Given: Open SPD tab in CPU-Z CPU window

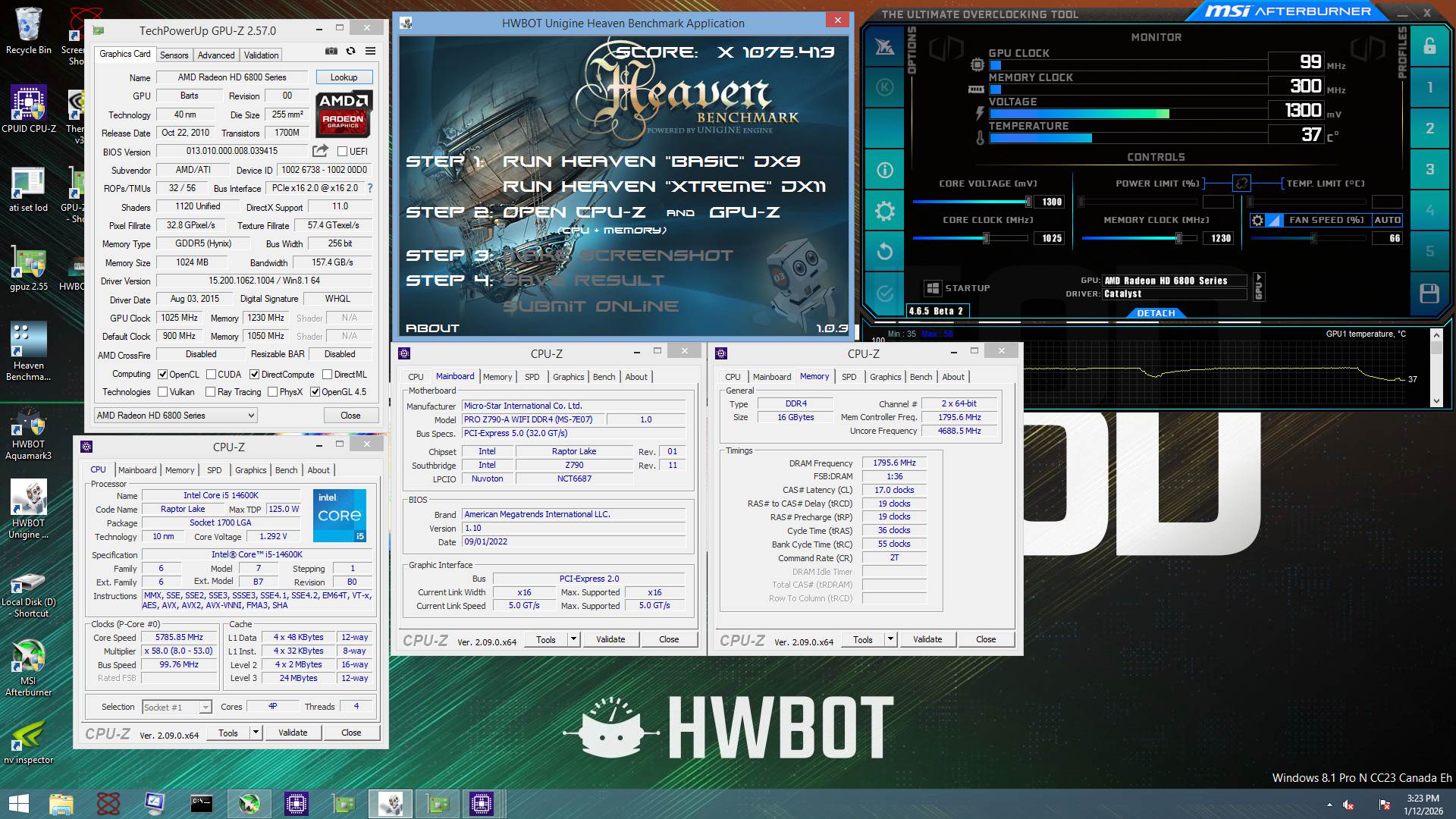Looking at the screenshot, I should 215,470.
